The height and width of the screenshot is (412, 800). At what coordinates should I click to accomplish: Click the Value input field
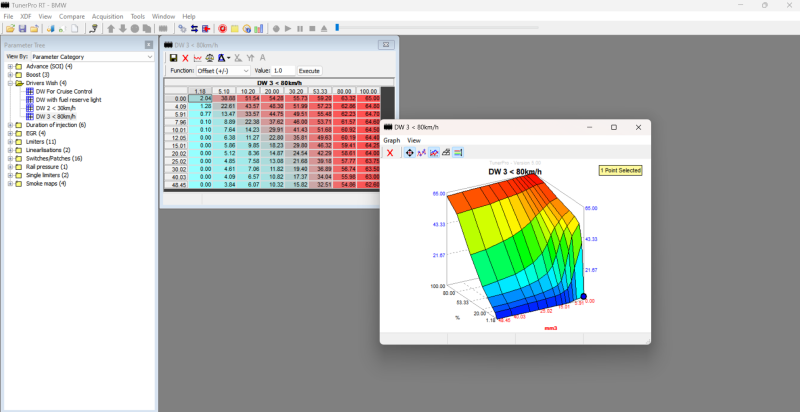pyautogui.click(x=282, y=71)
